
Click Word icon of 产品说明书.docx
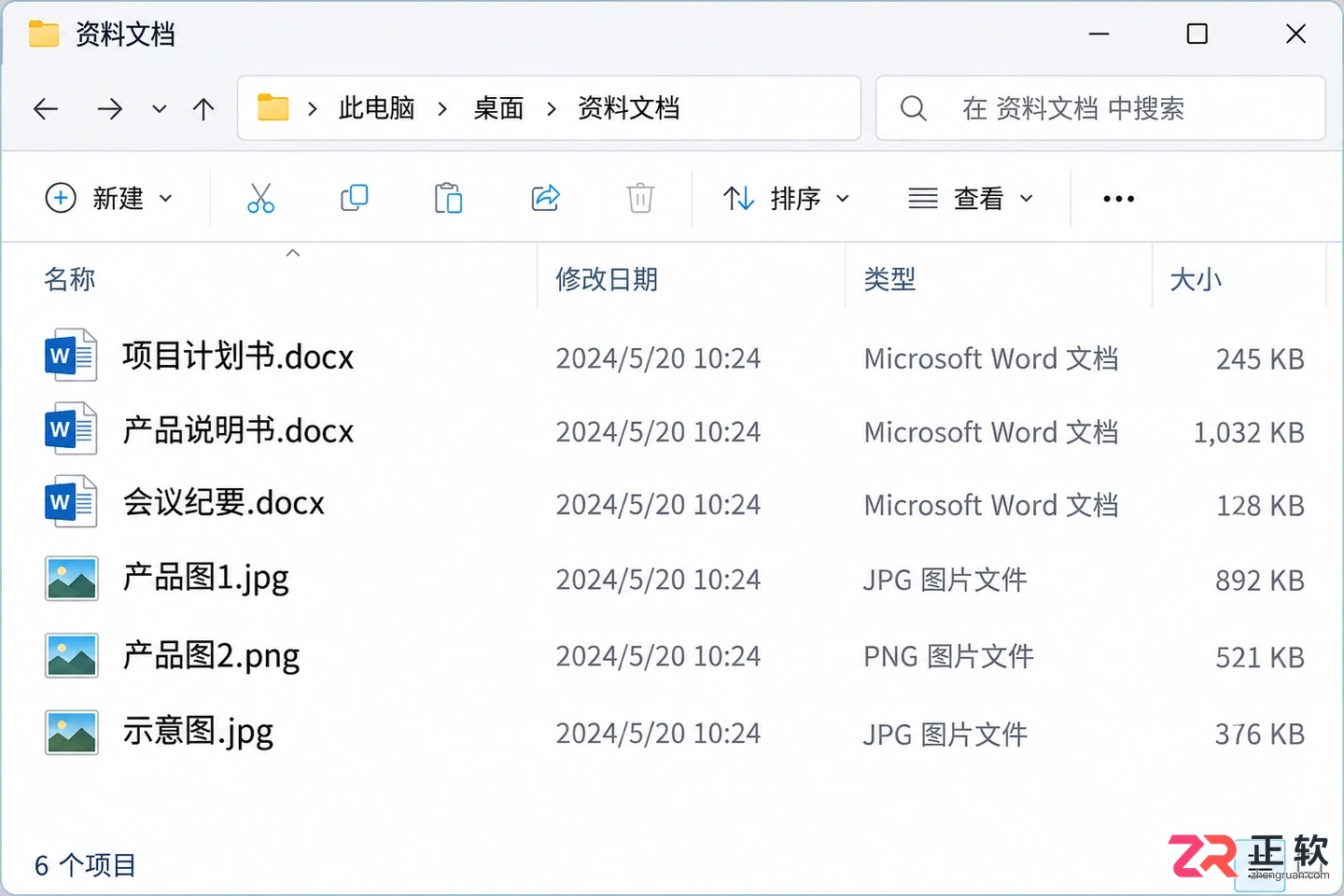click(71, 428)
